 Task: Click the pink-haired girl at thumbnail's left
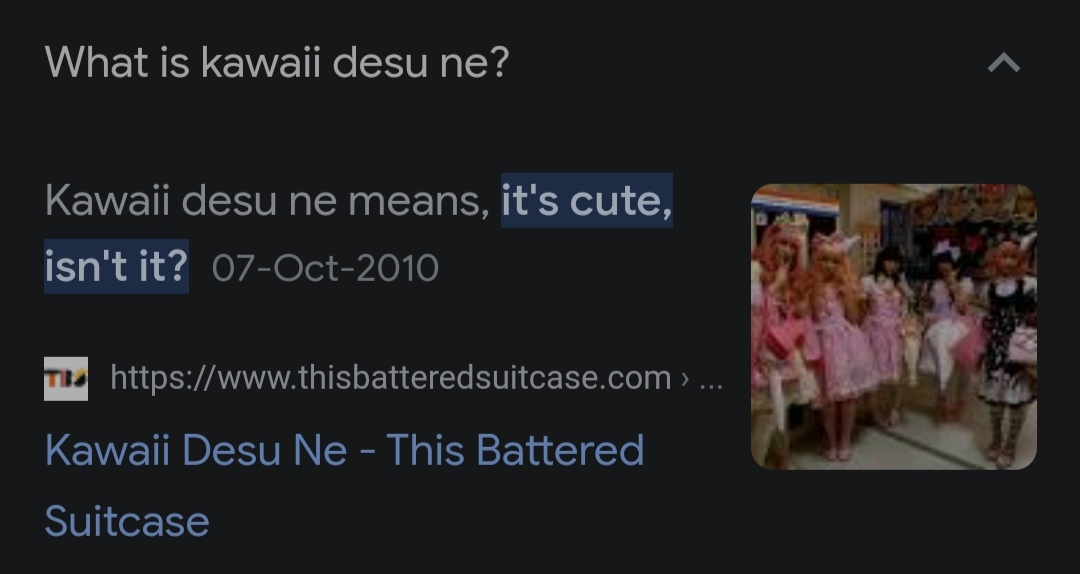point(780,331)
